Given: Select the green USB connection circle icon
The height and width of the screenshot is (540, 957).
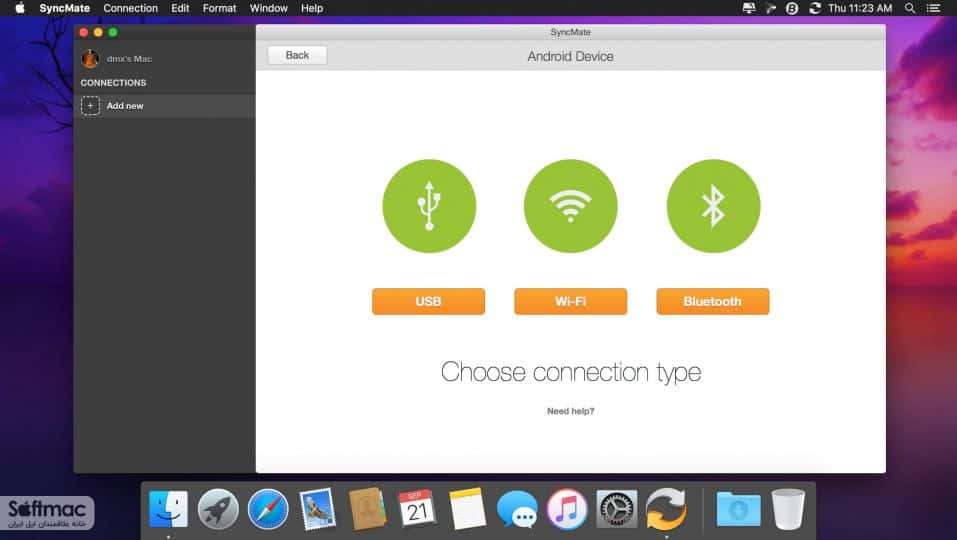Looking at the screenshot, I should tap(429, 206).
